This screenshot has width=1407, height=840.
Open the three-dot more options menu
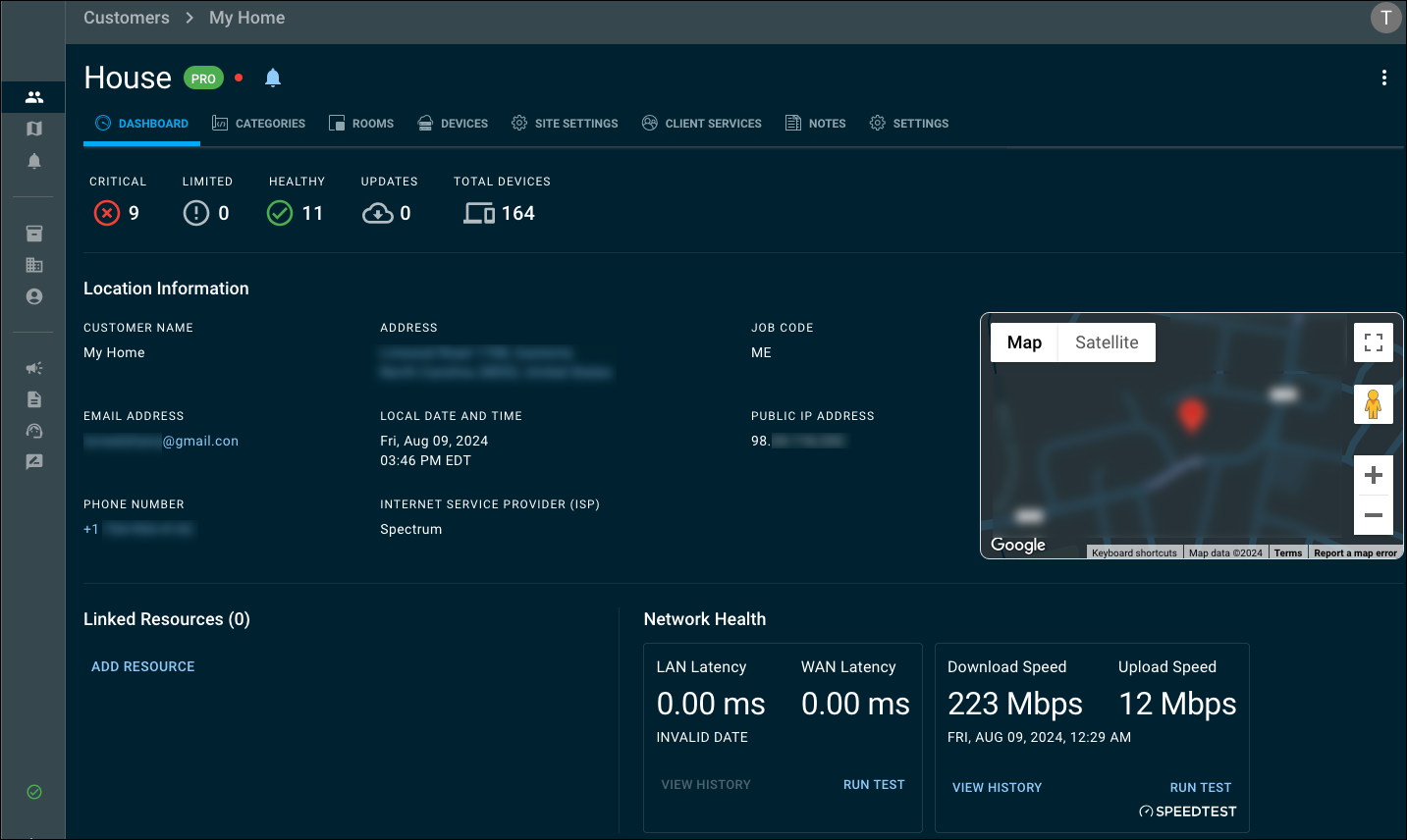point(1383,78)
